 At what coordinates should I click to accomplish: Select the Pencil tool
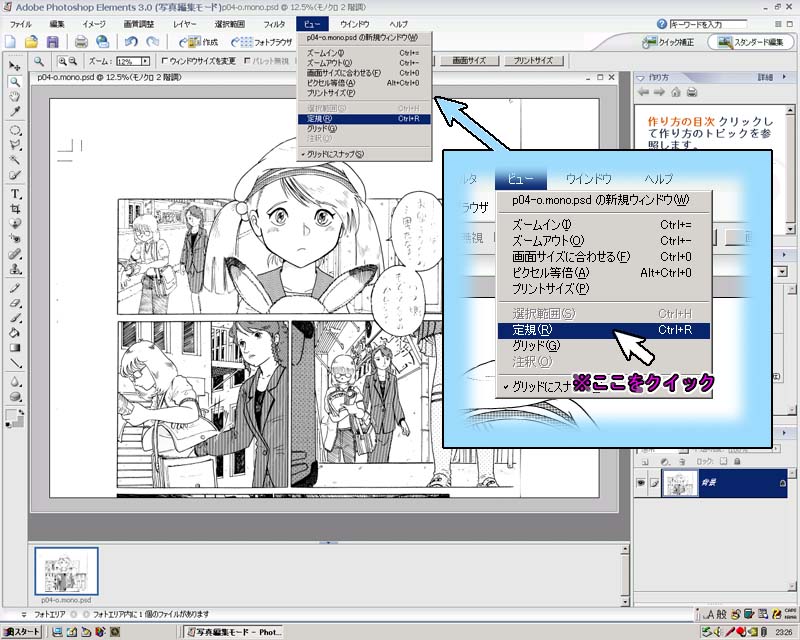(15, 288)
